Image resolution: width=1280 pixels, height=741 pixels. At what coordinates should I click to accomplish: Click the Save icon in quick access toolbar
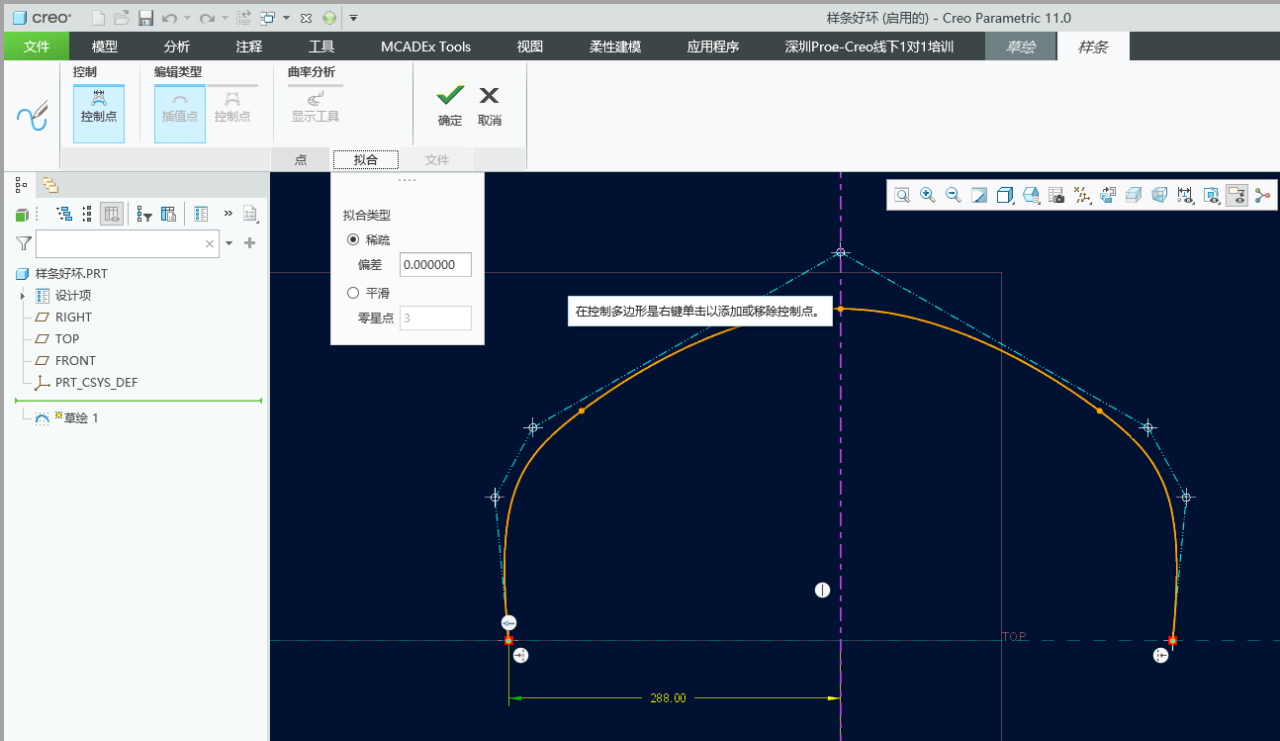click(146, 18)
